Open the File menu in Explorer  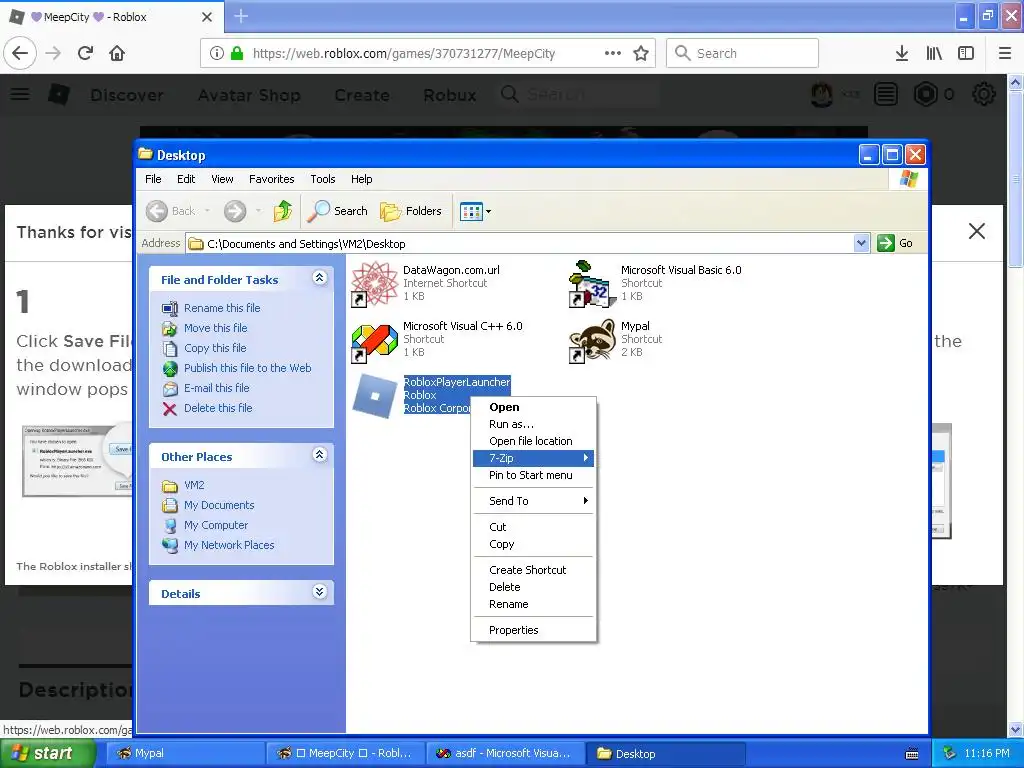tap(153, 179)
